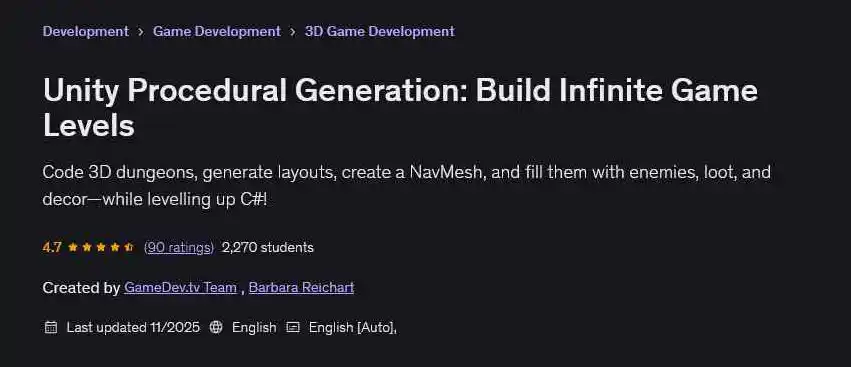851x367 pixels.
Task: Click the 4.7 rating score
Action: (52, 248)
